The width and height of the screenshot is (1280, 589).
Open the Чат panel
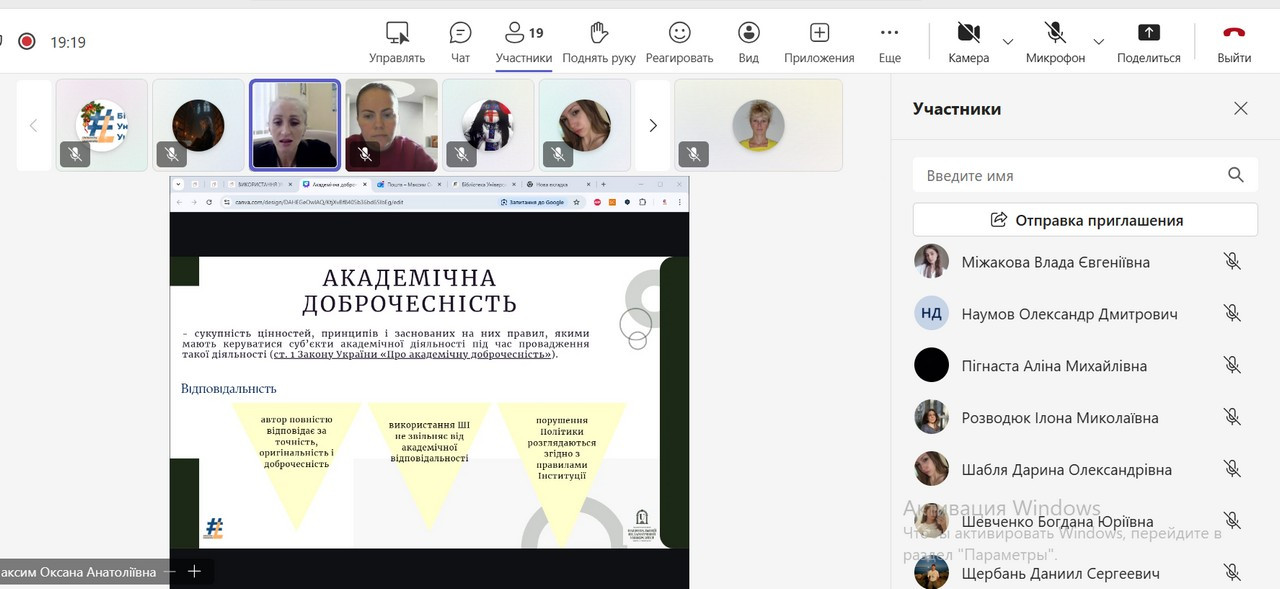pos(460,42)
